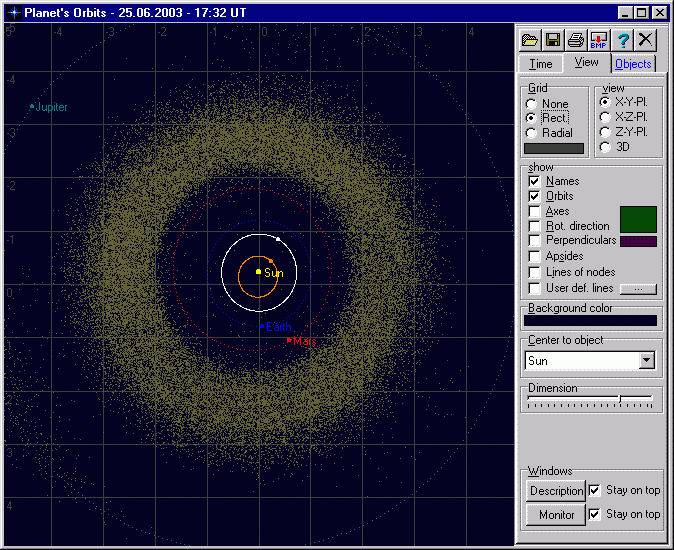Click the white planet dot on the orbit
Screen dimensions: 674x550
[x=278, y=239]
